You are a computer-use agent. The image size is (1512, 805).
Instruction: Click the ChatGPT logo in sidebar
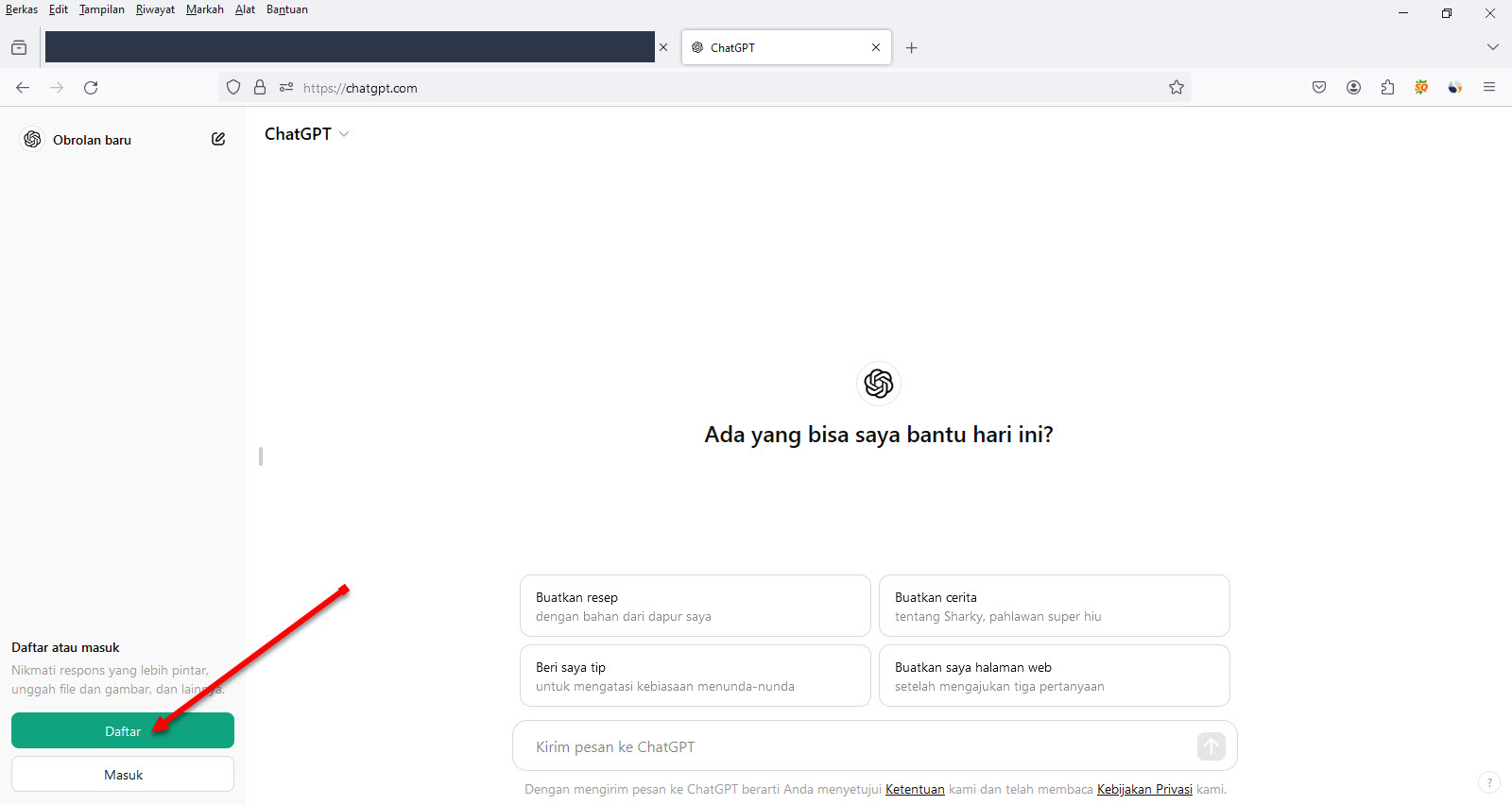click(x=32, y=139)
